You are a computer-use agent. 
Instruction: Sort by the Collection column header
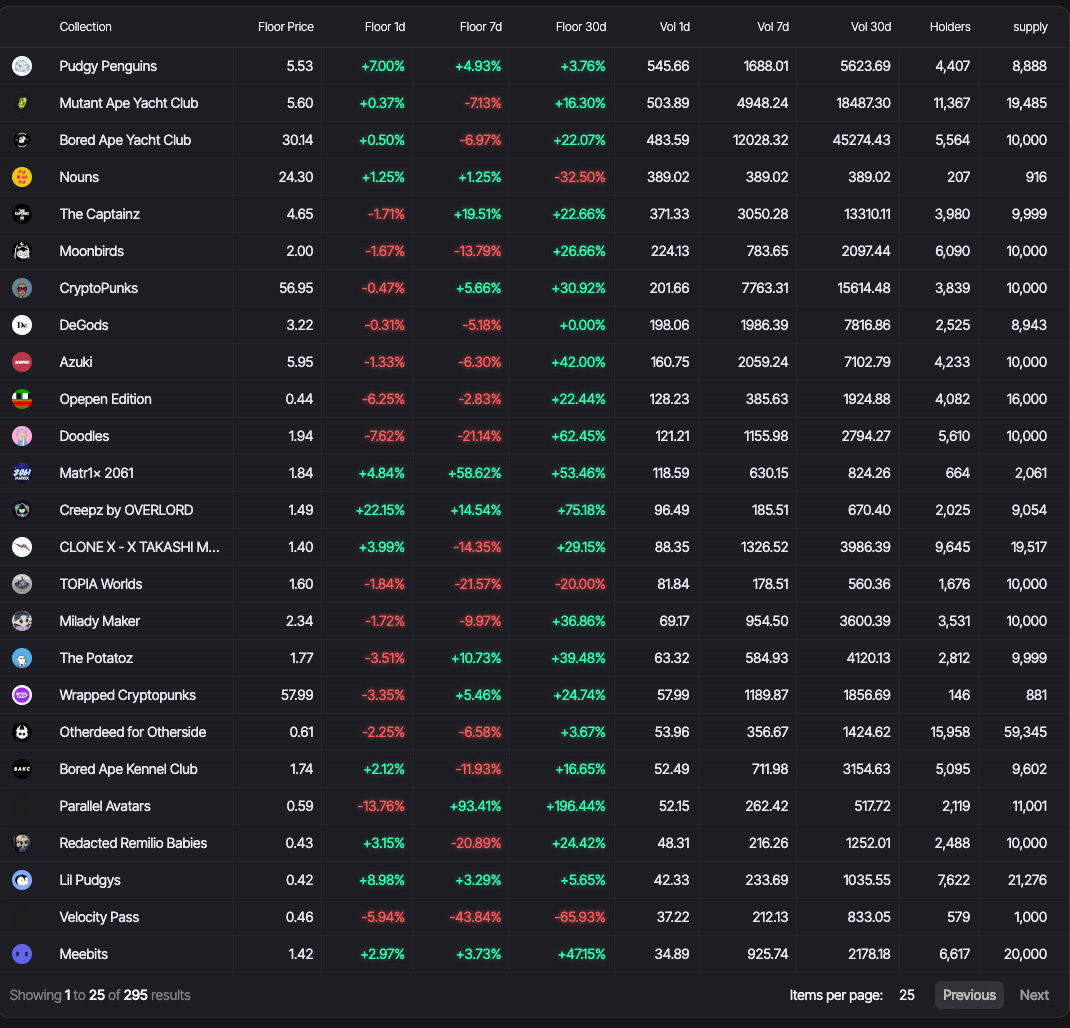coord(85,27)
